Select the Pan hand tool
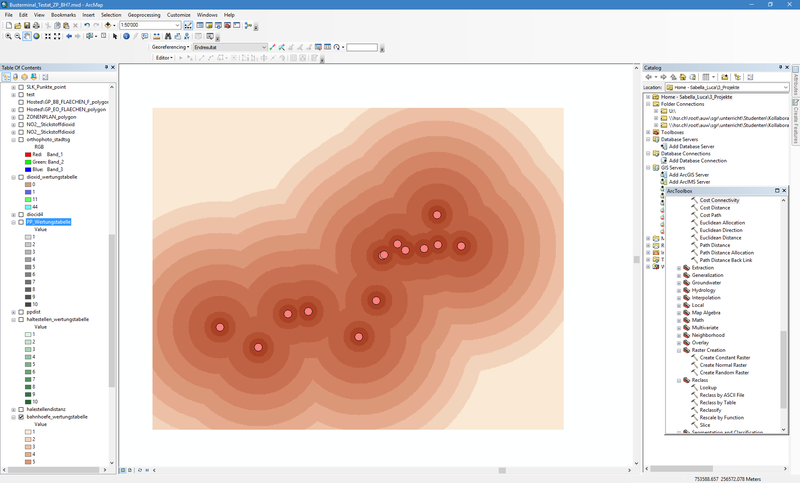800x483 pixels. tap(28, 36)
